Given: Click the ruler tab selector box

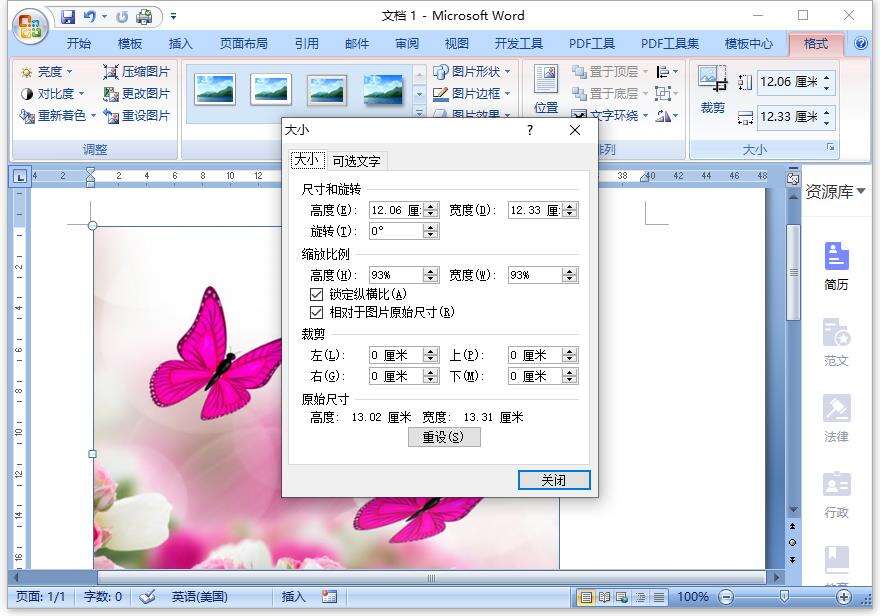Looking at the screenshot, I should pyautogui.click(x=20, y=177).
